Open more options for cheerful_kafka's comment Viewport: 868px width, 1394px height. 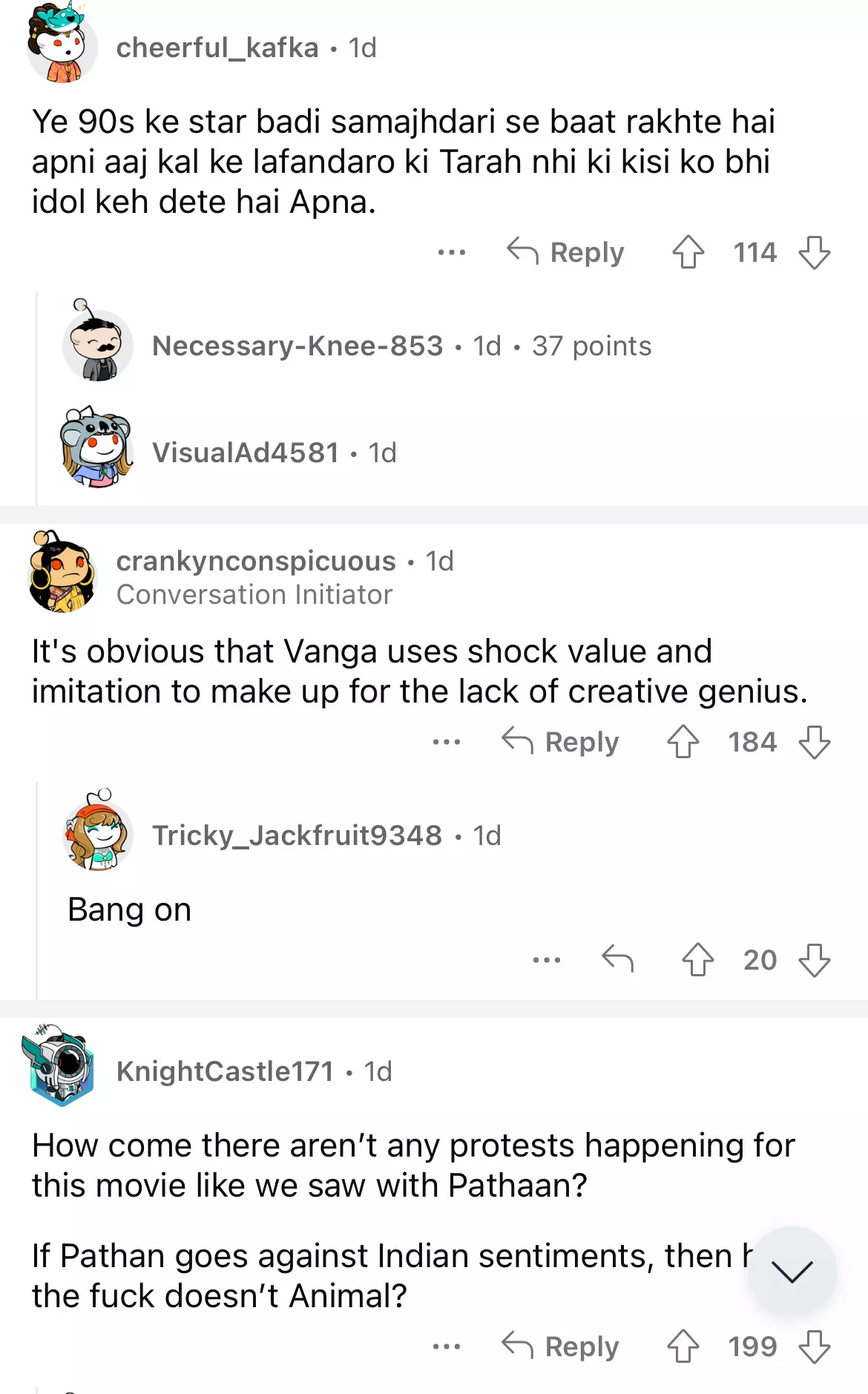coord(451,252)
